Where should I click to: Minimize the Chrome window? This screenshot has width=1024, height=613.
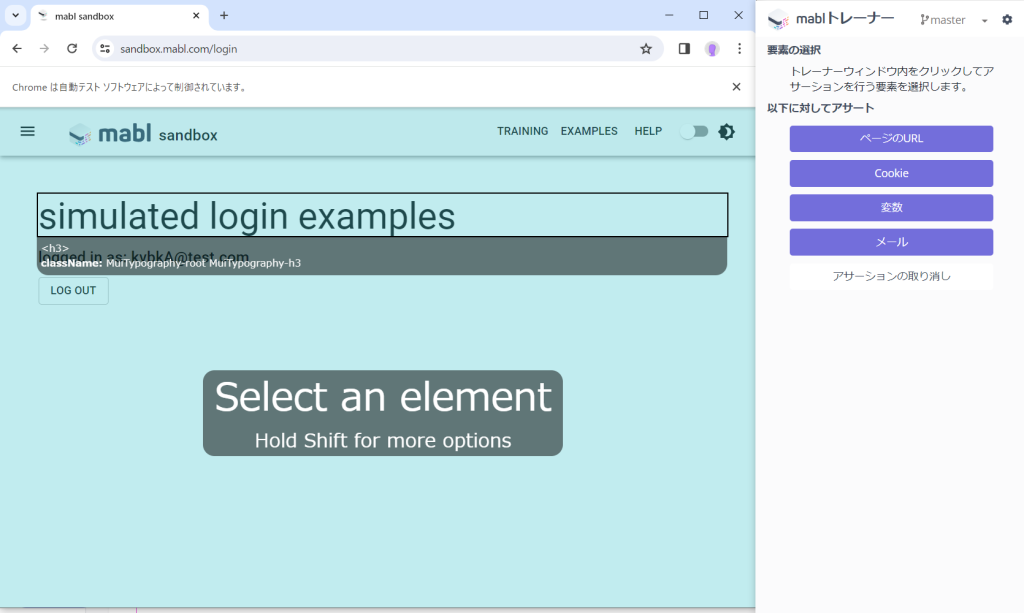(x=669, y=15)
